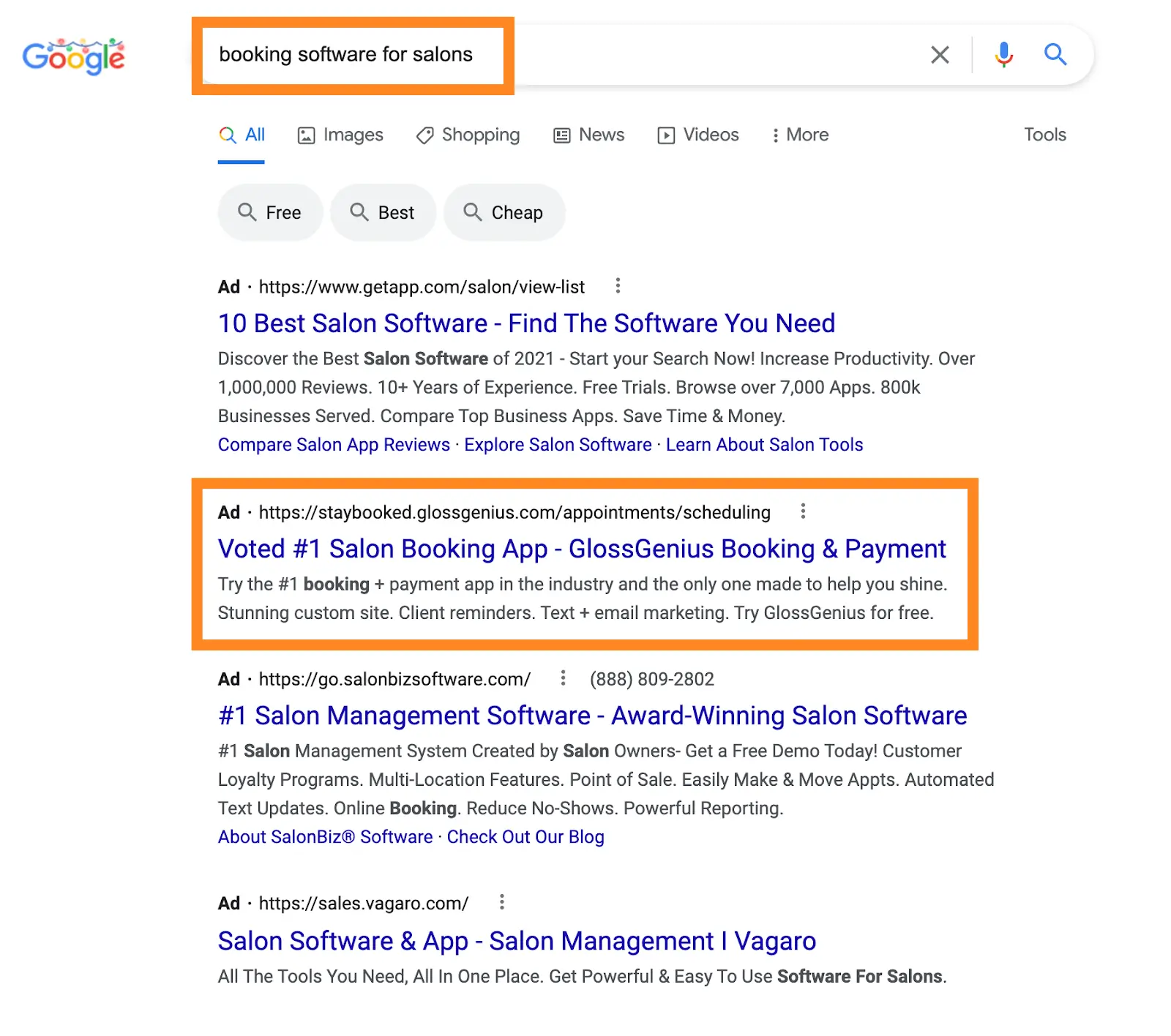Switch to the Images tab
1171x1036 pixels.
[340, 135]
